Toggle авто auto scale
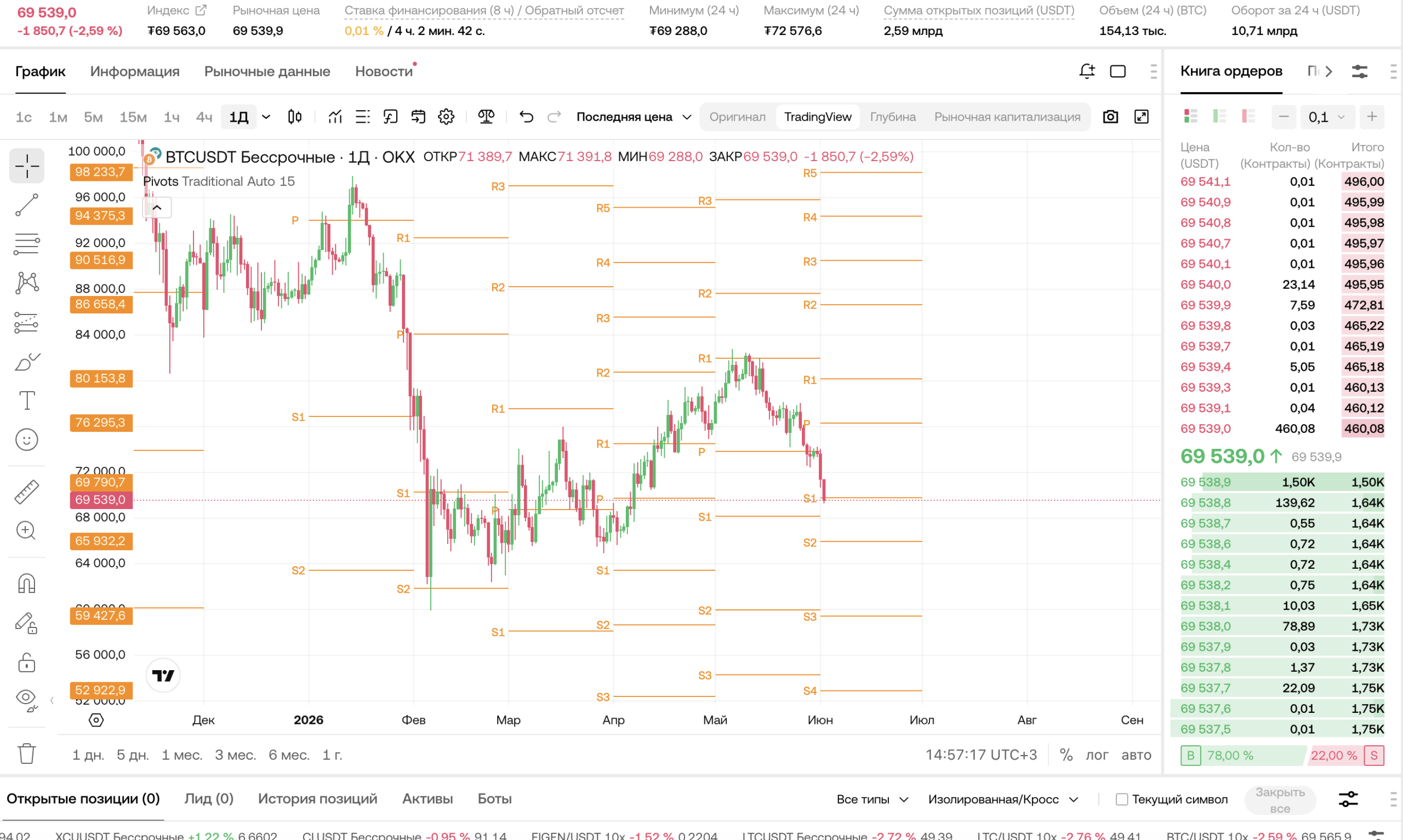1403x840 pixels. (x=1136, y=755)
